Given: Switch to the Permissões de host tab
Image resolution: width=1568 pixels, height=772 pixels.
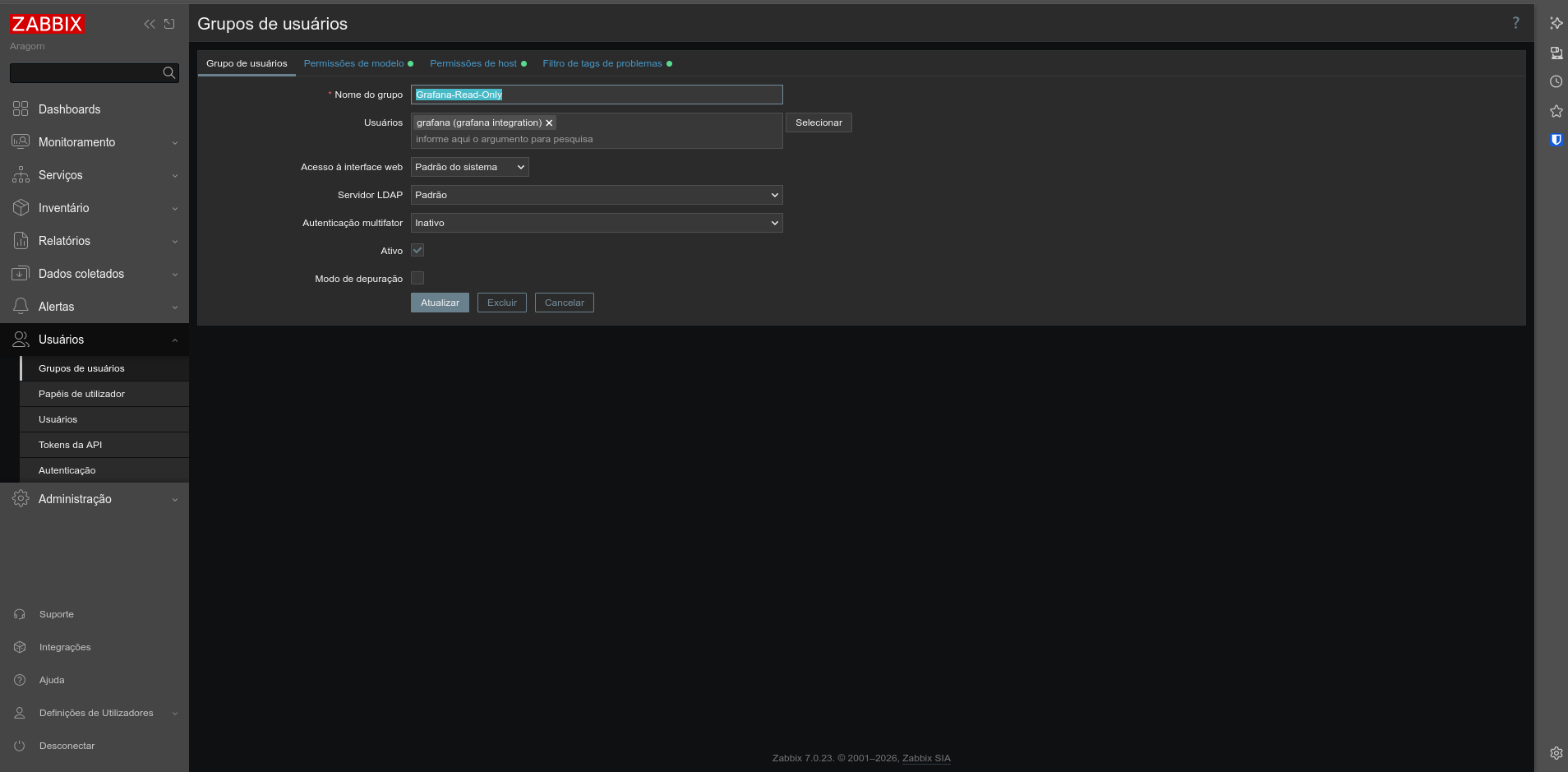Looking at the screenshot, I should (x=473, y=63).
